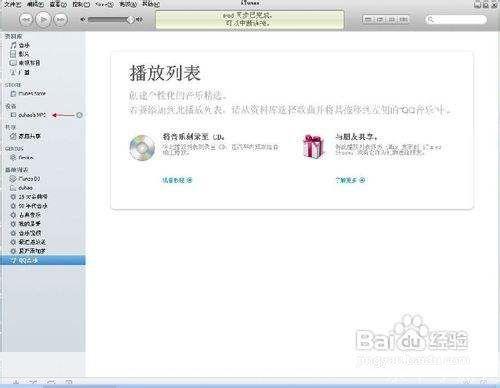Switch to album list view button

tap(380, 19)
